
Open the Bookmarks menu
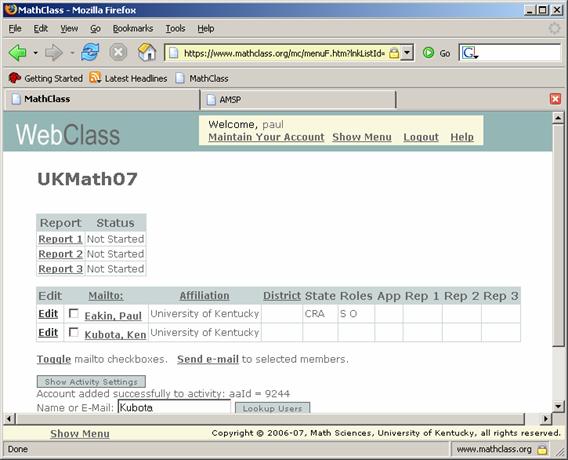[x=133, y=28]
